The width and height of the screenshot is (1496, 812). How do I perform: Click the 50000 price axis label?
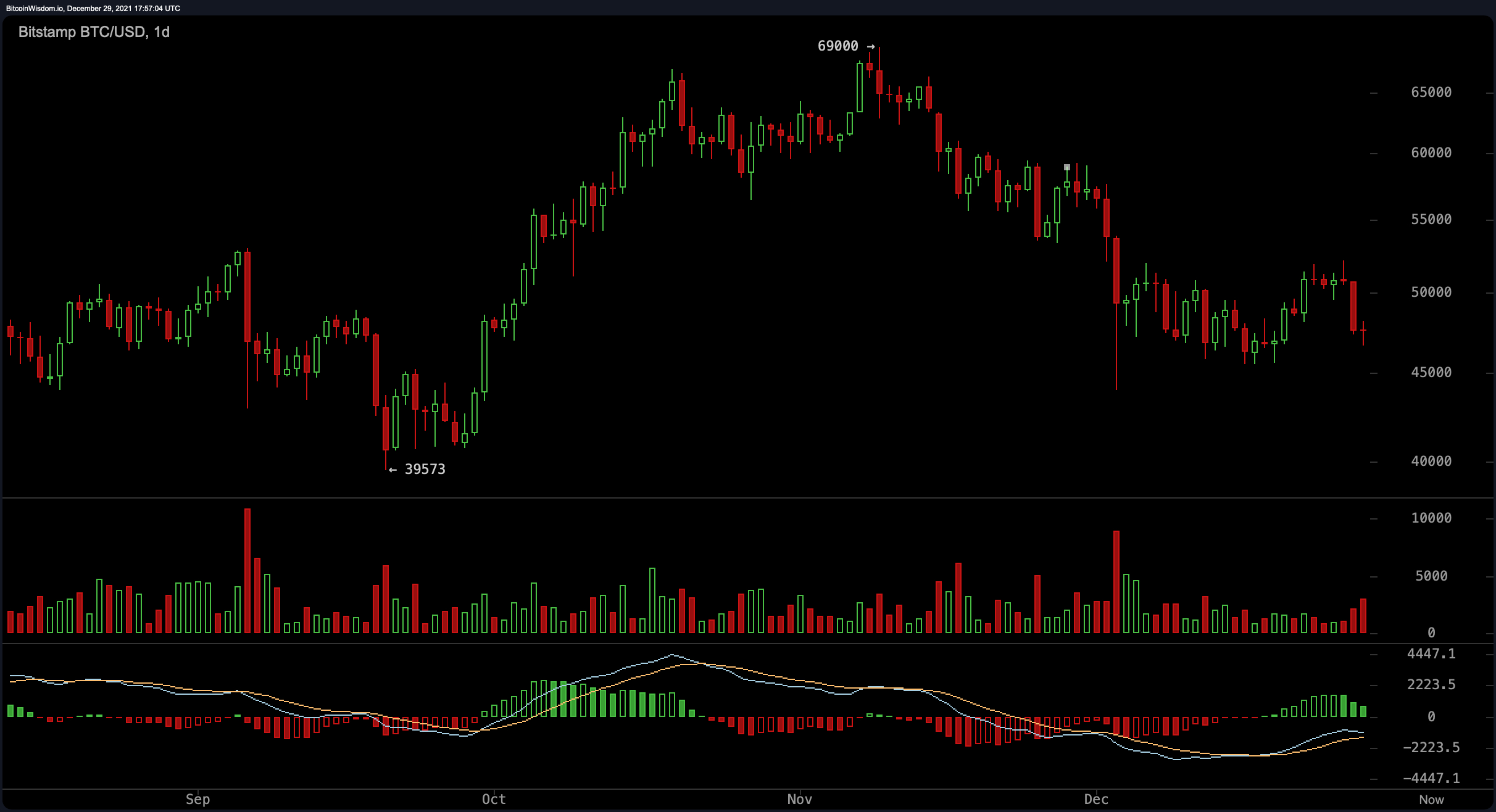(x=1431, y=292)
